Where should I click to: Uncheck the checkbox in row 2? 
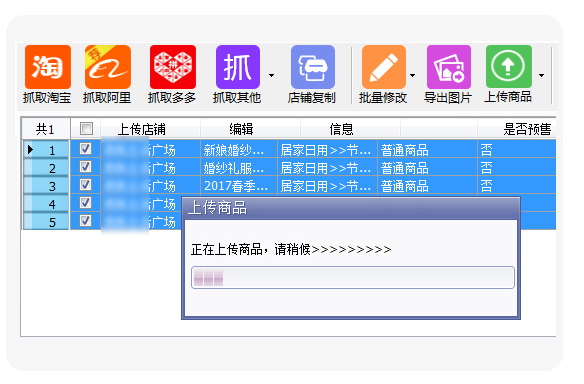[x=85, y=166]
